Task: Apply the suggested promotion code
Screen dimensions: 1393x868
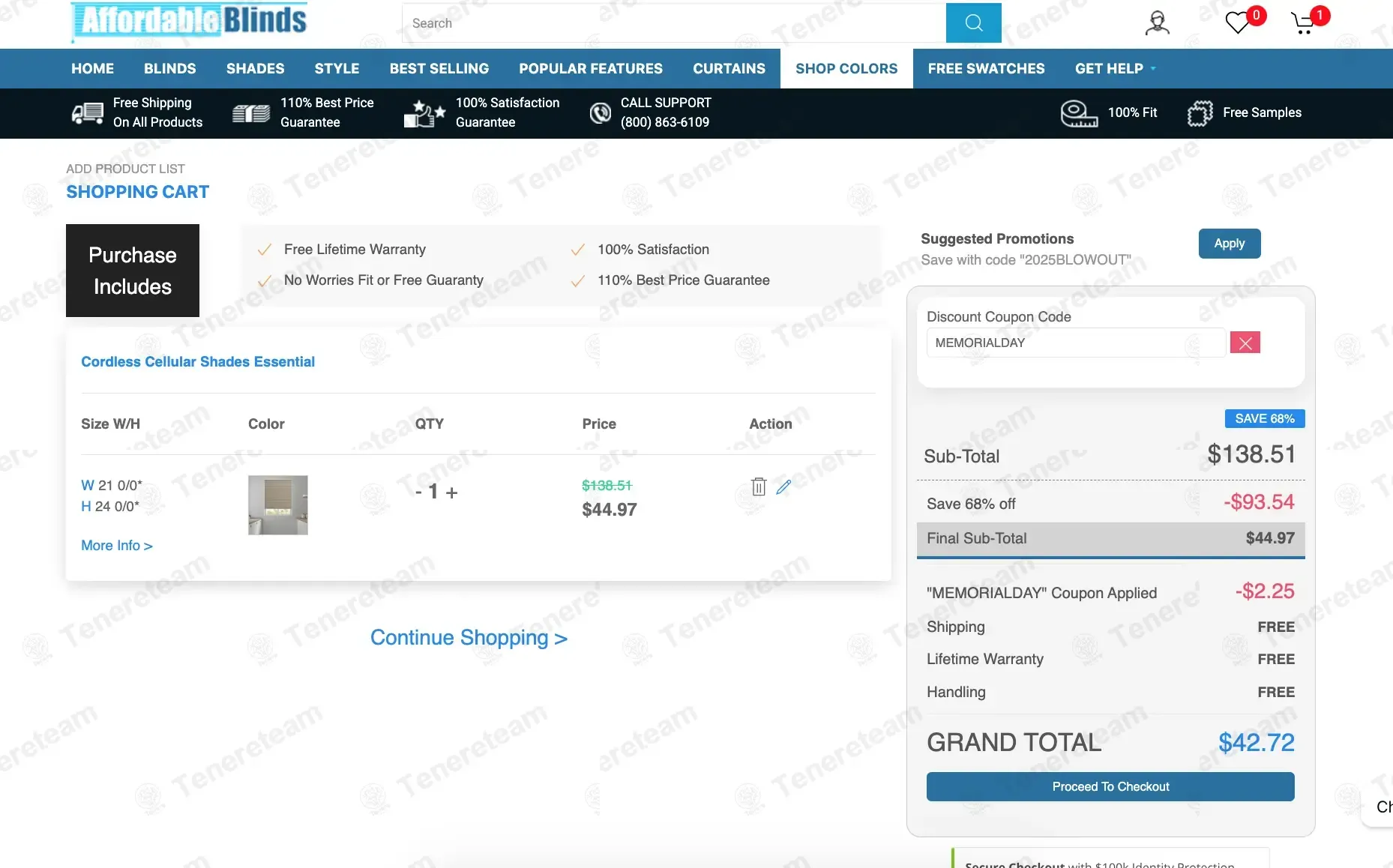Action: pyautogui.click(x=1230, y=244)
